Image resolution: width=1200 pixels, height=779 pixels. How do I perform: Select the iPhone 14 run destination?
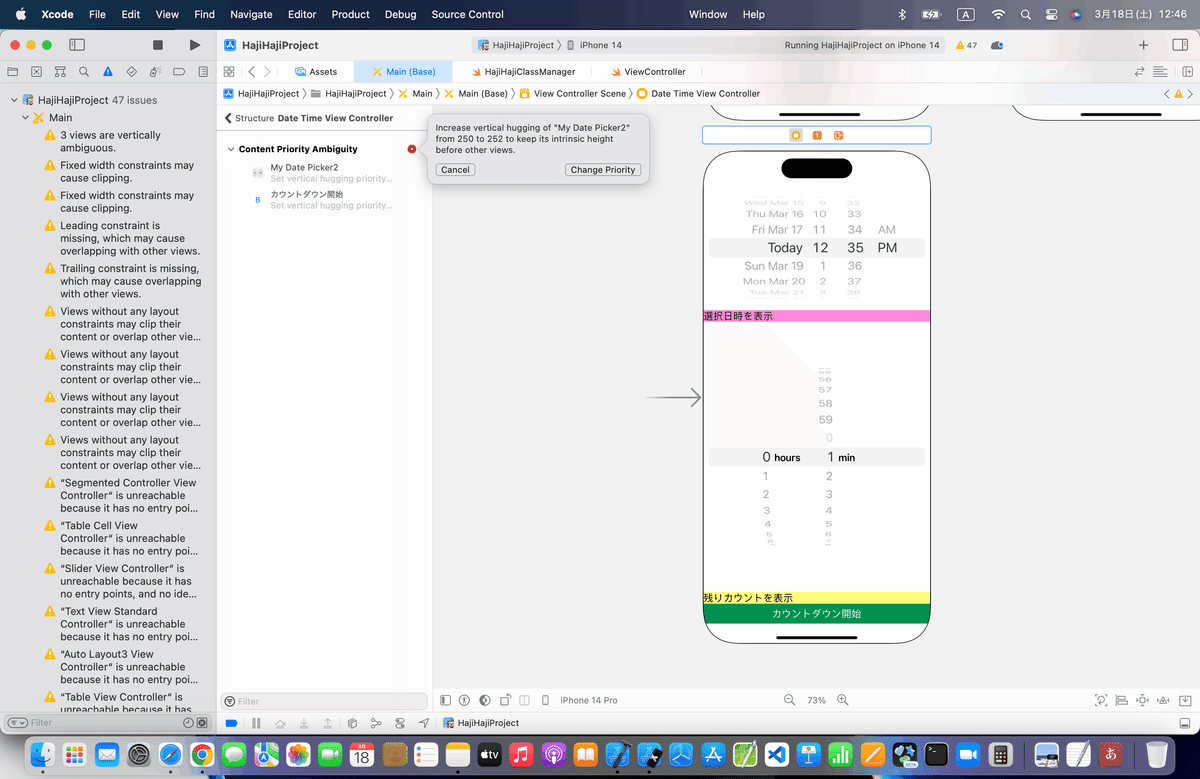(x=594, y=45)
